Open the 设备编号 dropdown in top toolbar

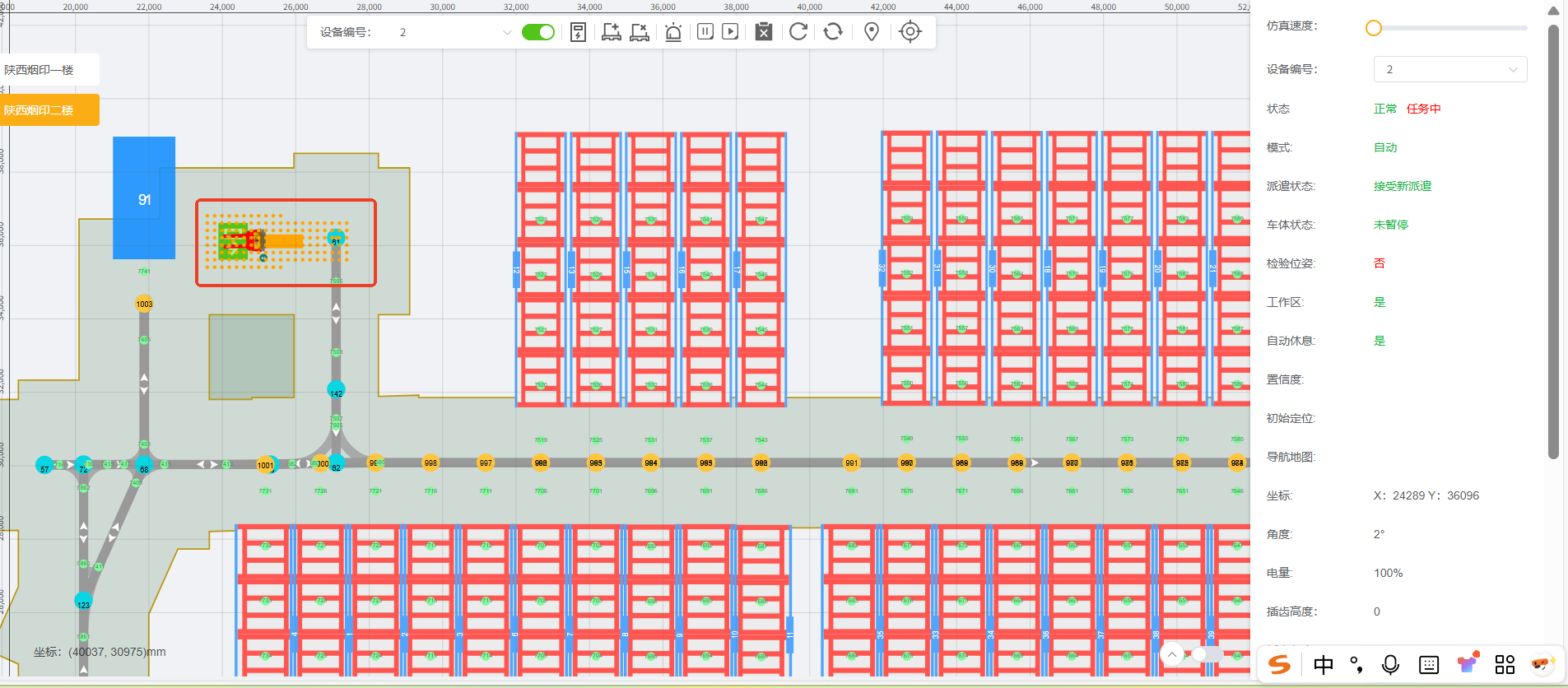tap(454, 32)
